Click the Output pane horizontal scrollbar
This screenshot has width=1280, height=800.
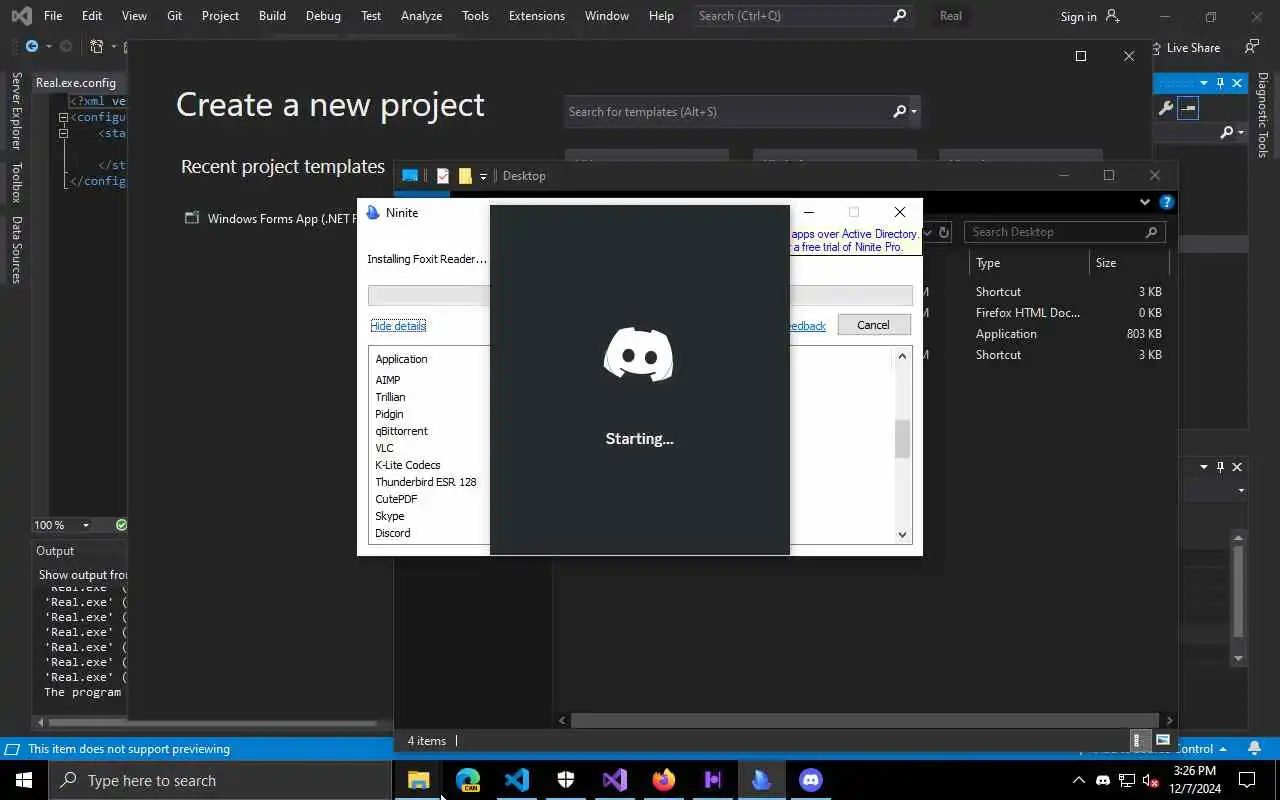[x=214, y=721]
